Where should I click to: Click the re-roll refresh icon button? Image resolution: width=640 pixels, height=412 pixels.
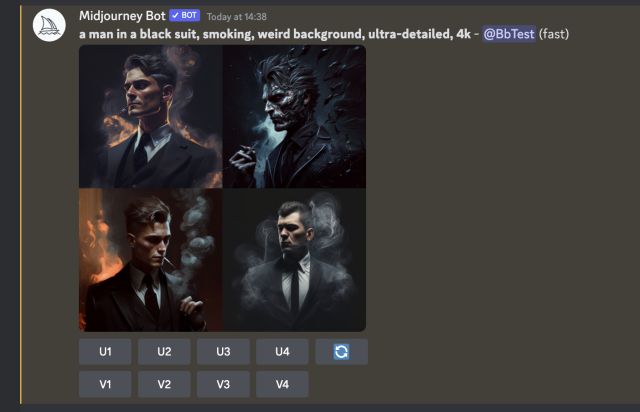point(341,352)
